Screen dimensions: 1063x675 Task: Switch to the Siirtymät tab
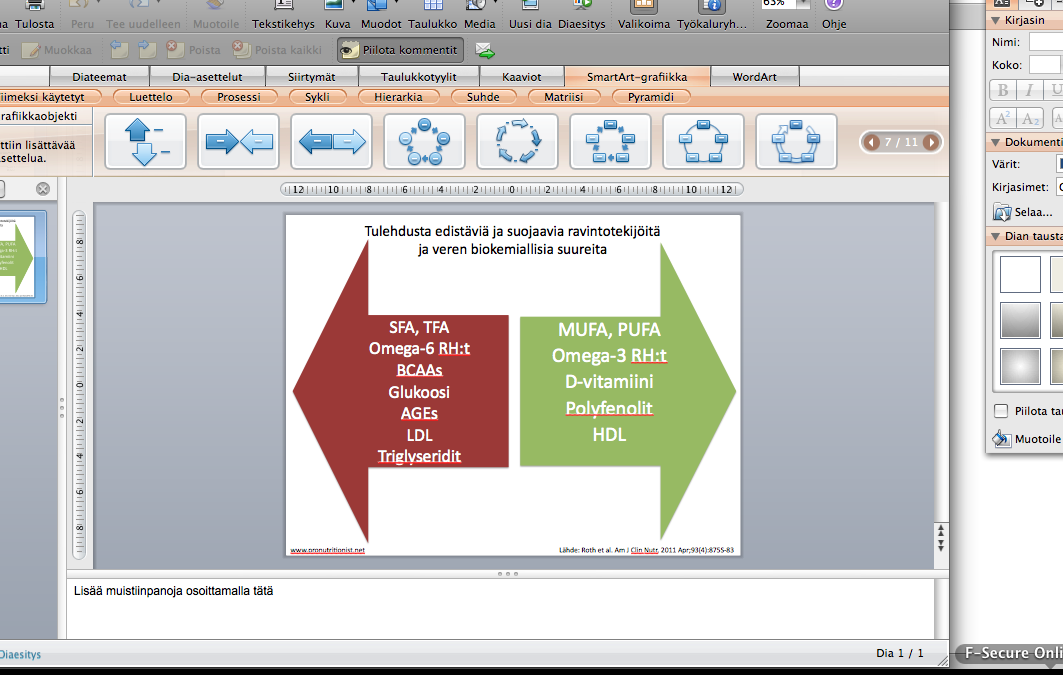[311, 77]
